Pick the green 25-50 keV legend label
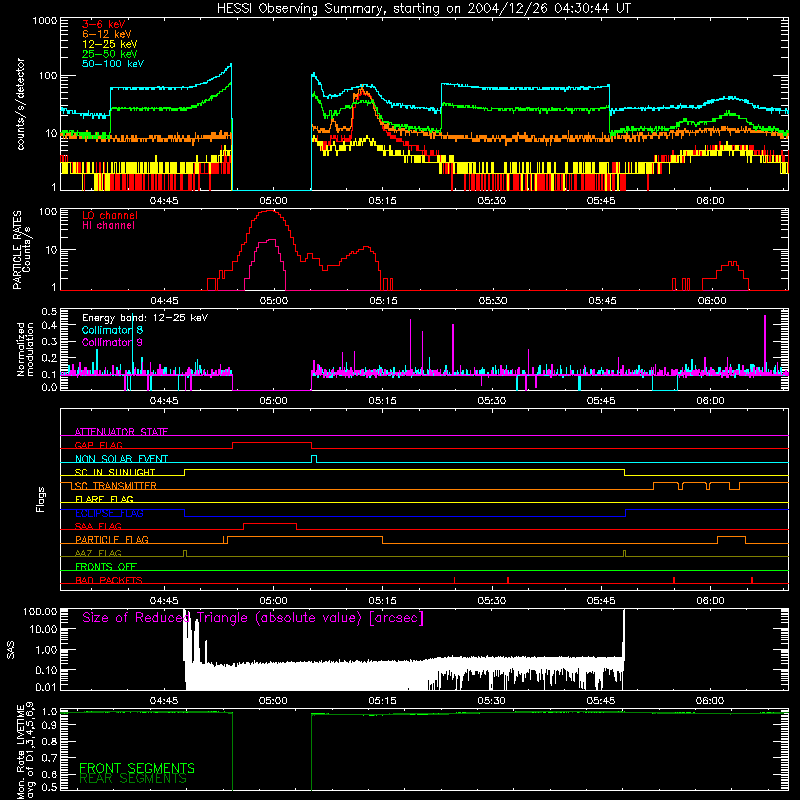 (x=109, y=54)
